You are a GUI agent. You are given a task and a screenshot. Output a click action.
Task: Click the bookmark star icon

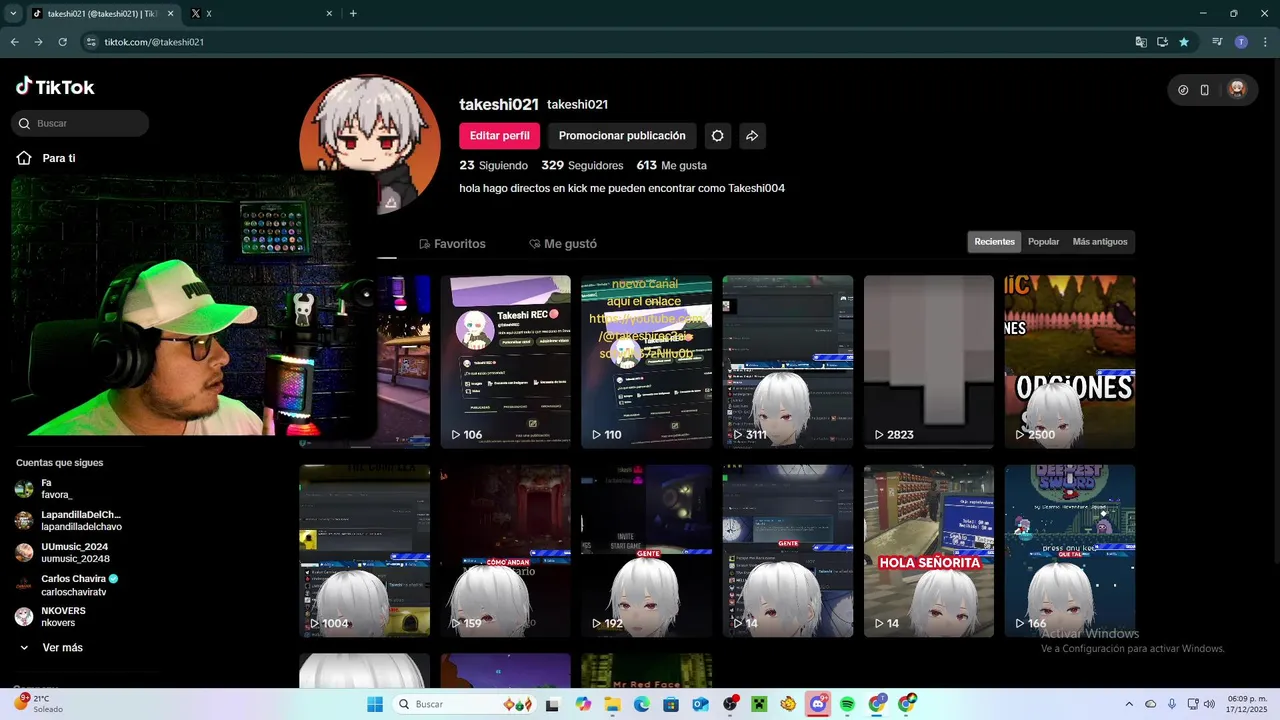(x=1184, y=42)
